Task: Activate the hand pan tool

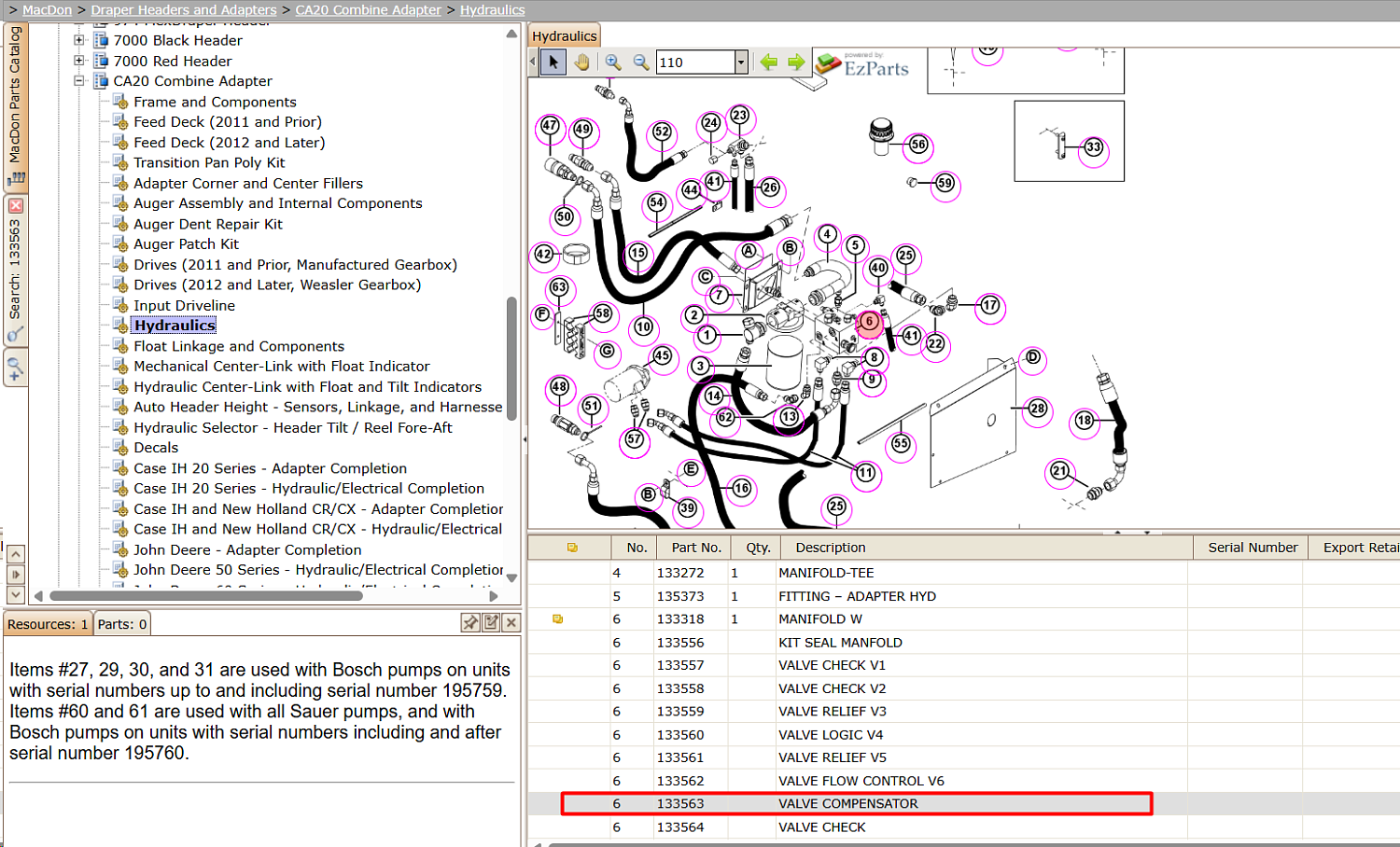Action: pyautogui.click(x=581, y=62)
